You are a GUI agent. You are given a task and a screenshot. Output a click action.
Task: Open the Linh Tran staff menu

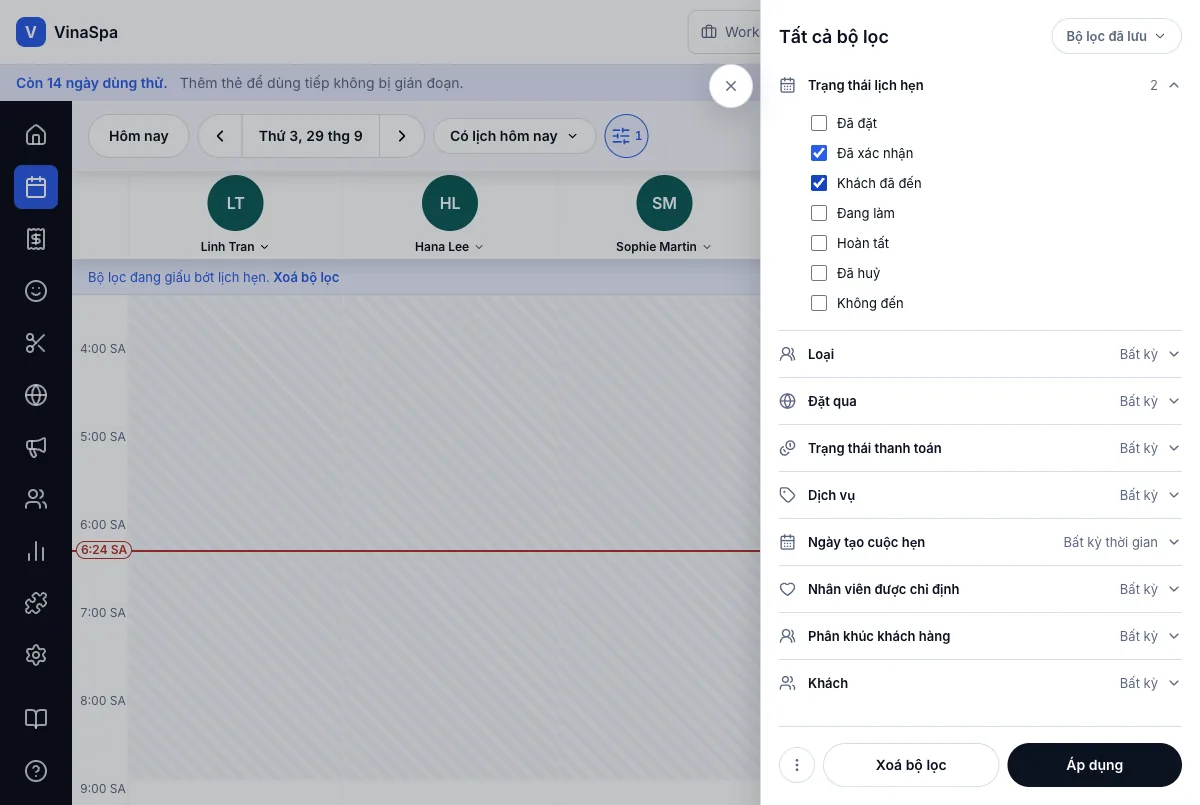[235, 246]
